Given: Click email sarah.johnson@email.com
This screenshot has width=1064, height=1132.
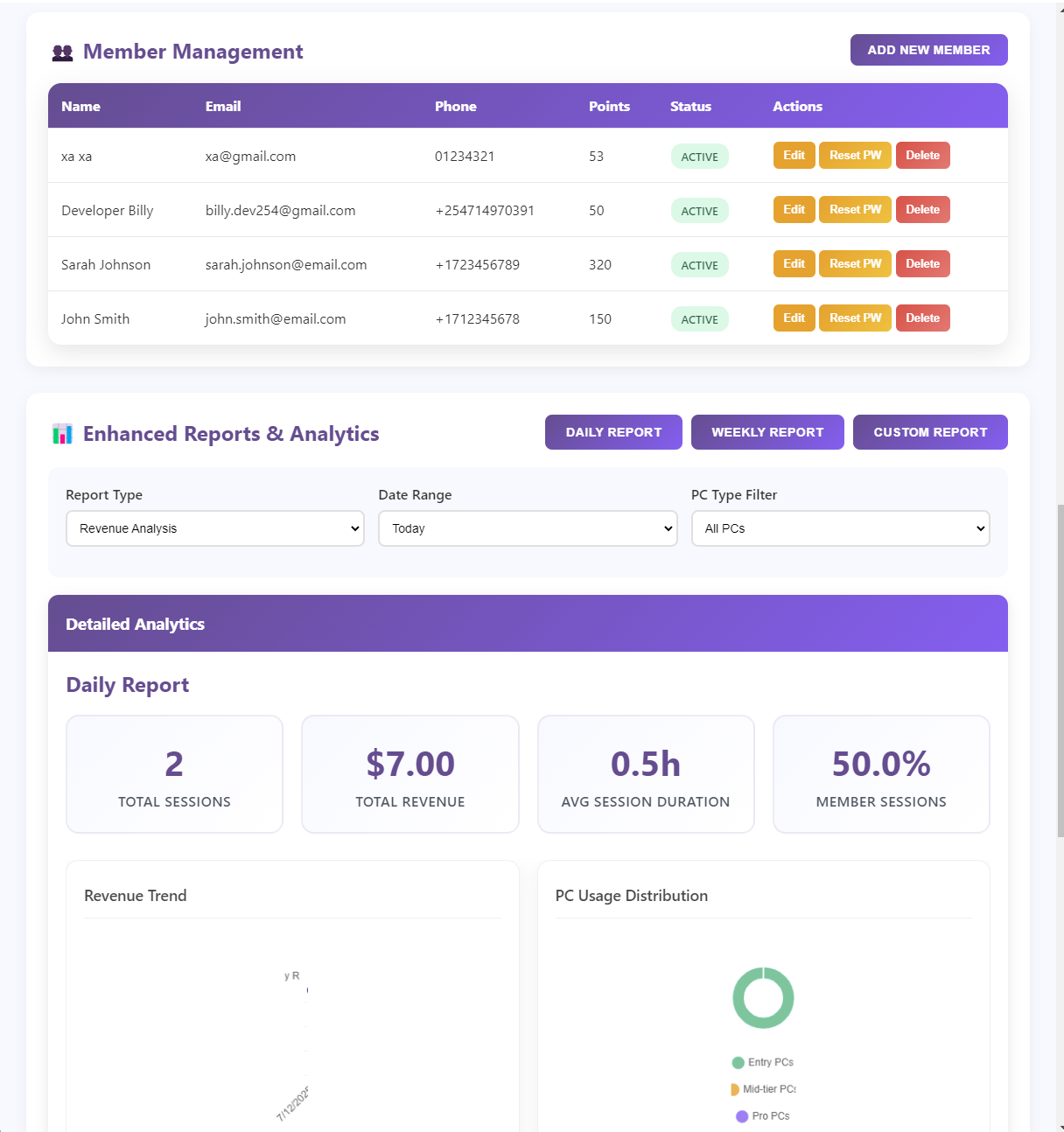Looking at the screenshot, I should coord(286,265).
